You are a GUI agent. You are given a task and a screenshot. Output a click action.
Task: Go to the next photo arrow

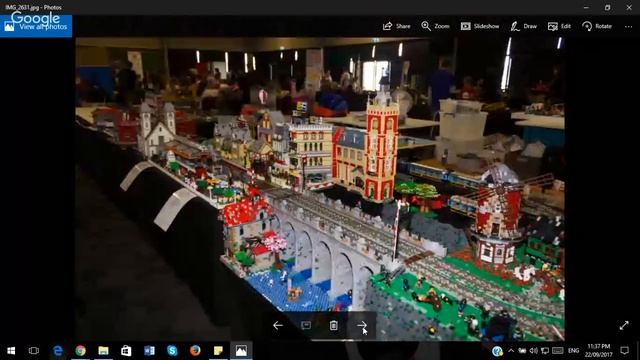point(362,325)
